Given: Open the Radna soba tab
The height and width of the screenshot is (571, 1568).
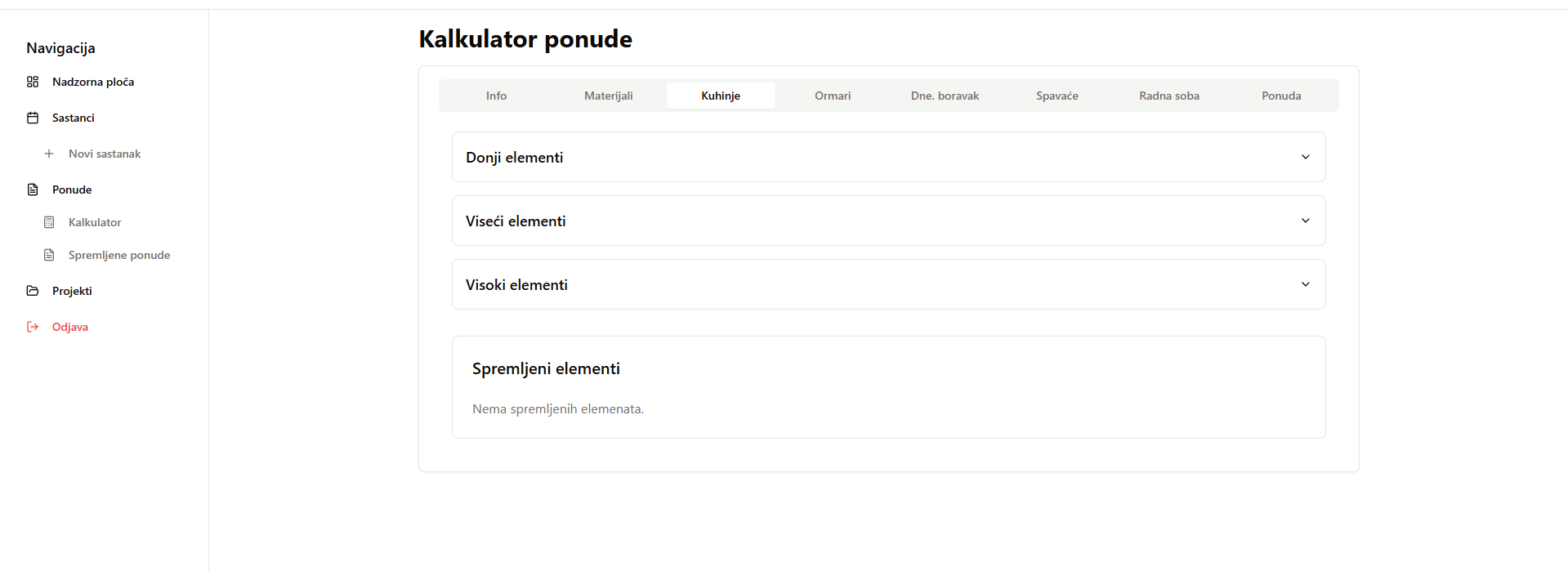Looking at the screenshot, I should point(1169,96).
